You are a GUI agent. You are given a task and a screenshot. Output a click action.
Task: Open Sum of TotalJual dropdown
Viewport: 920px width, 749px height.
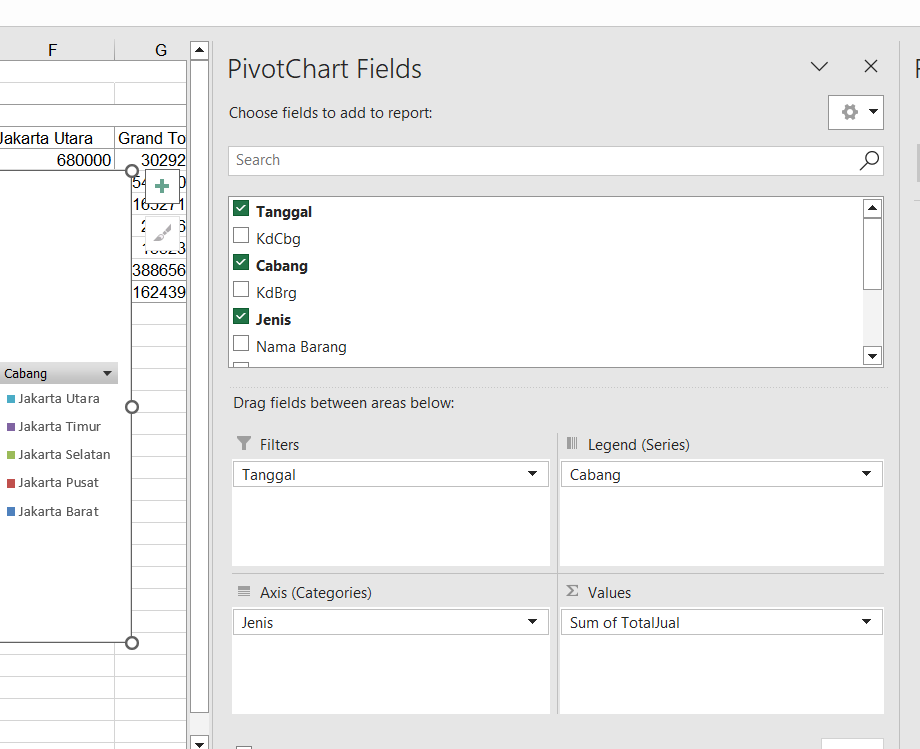pos(866,623)
